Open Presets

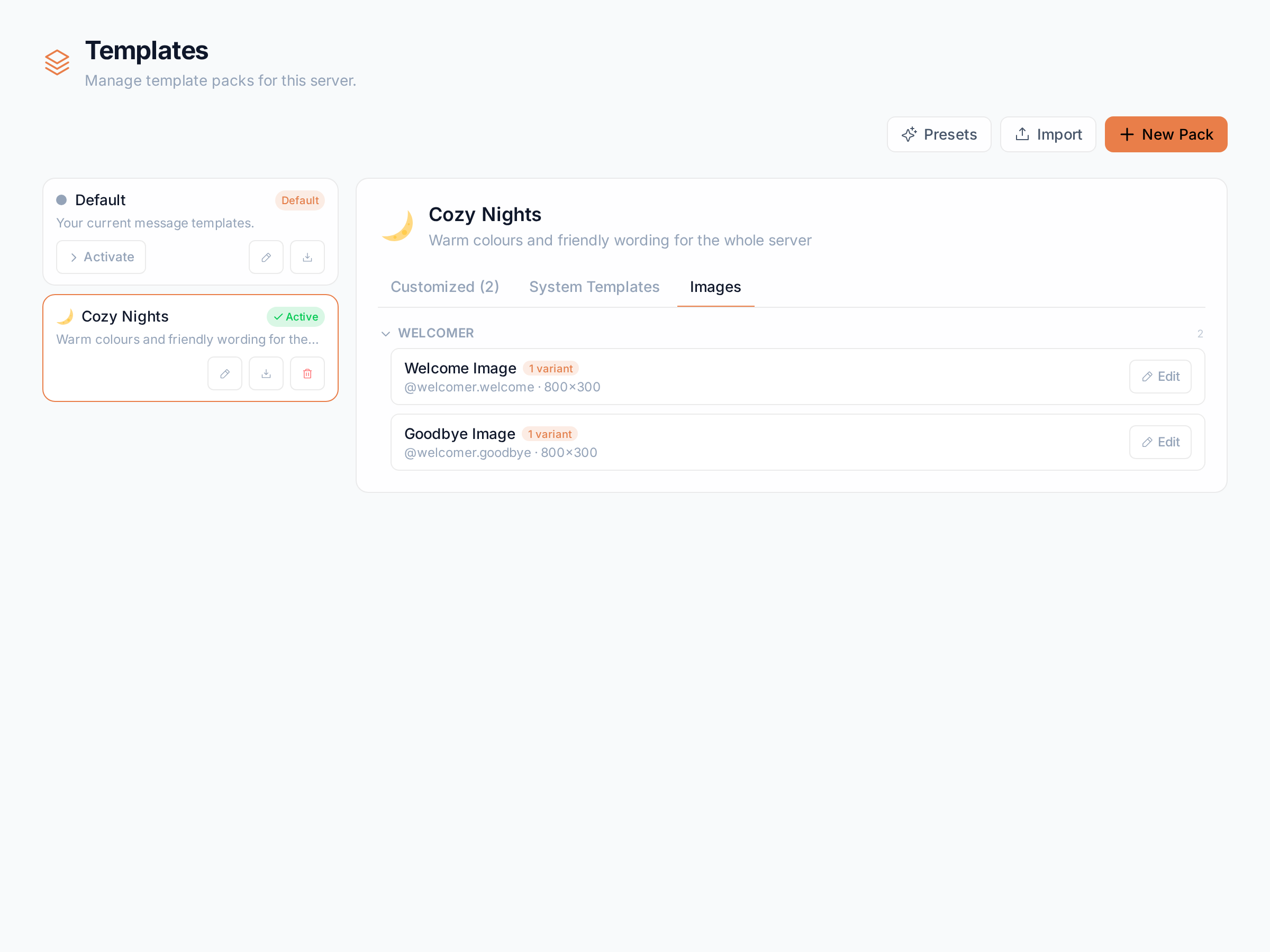point(939,134)
